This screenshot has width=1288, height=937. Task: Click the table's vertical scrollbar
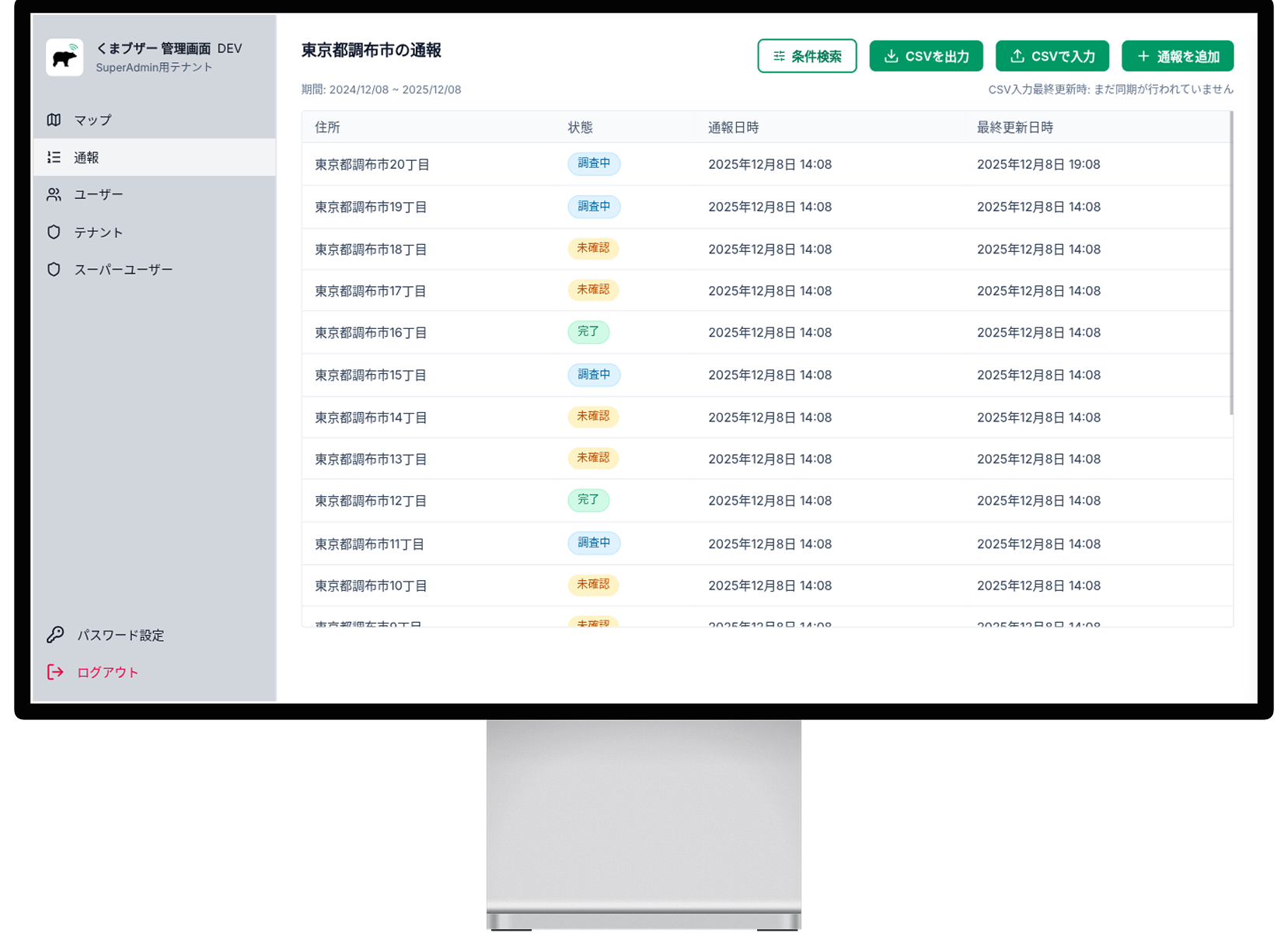point(1231,264)
